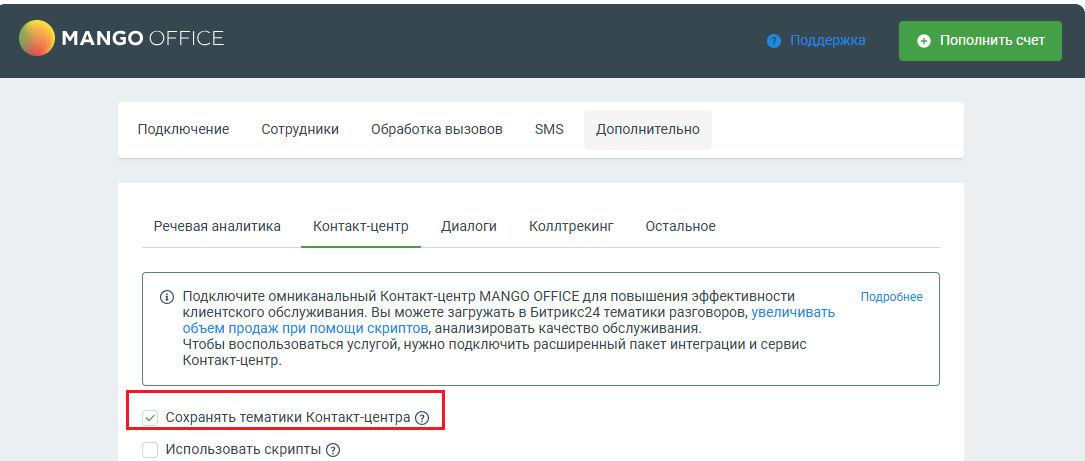Click the question mark icon beside Поддержка
This screenshot has height=461, width=1085.
click(x=774, y=41)
